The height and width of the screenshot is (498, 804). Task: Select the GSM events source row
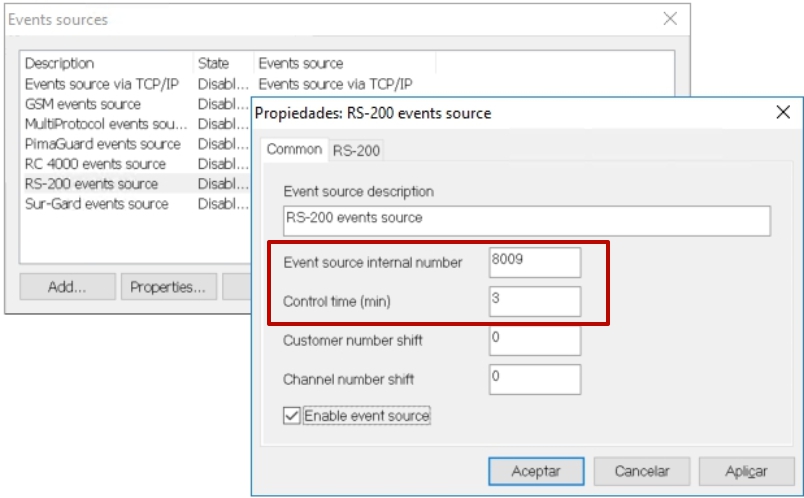pyautogui.click(x=83, y=104)
